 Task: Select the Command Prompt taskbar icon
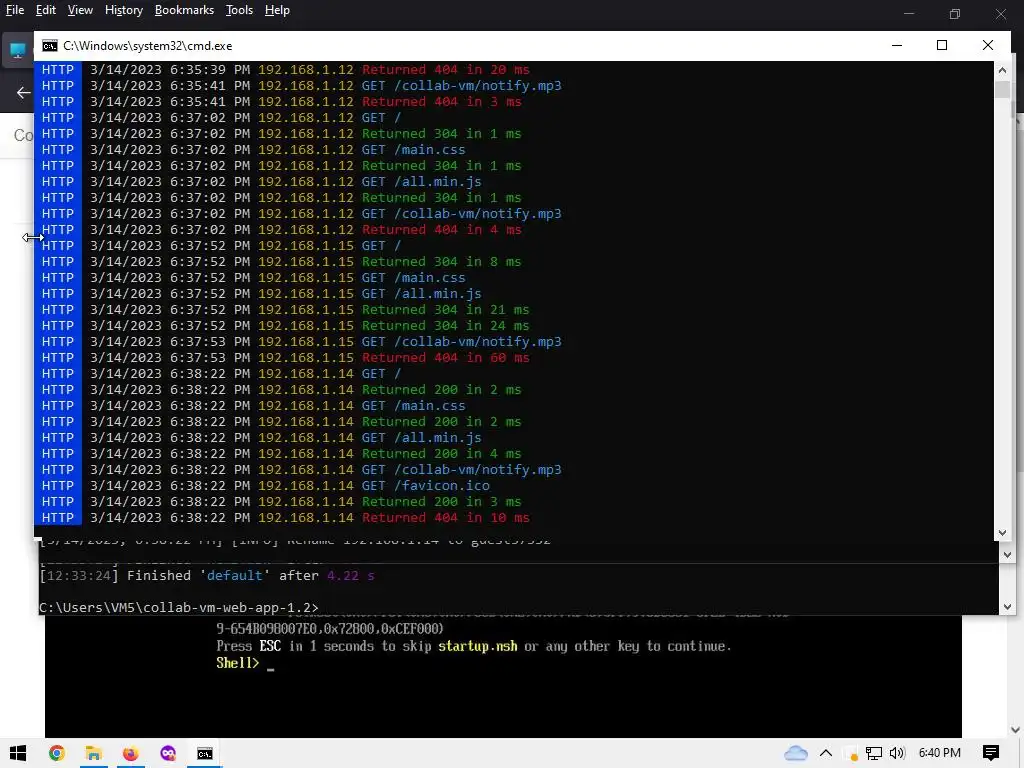(x=204, y=753)
